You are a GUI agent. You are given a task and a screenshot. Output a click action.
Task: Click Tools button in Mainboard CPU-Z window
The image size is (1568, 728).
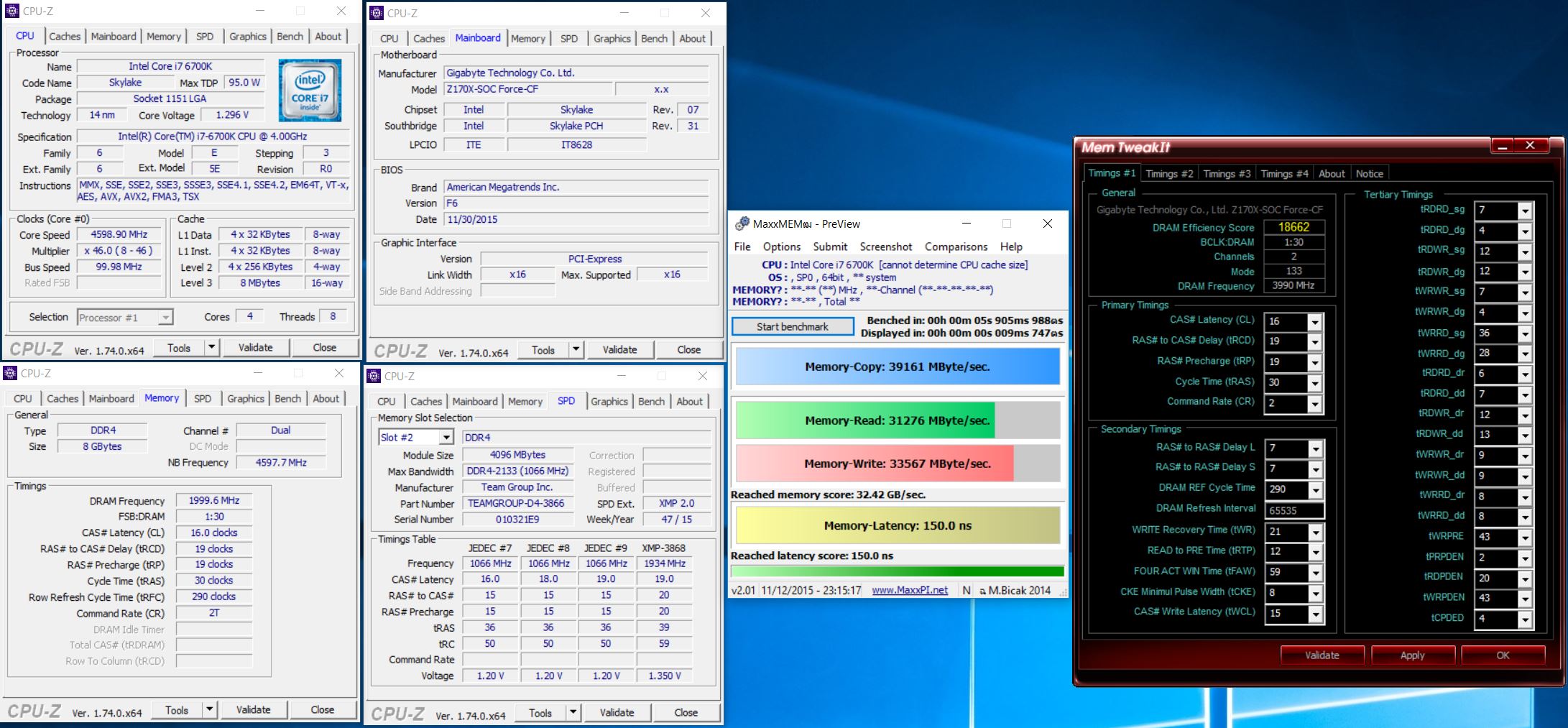point(543,349)
